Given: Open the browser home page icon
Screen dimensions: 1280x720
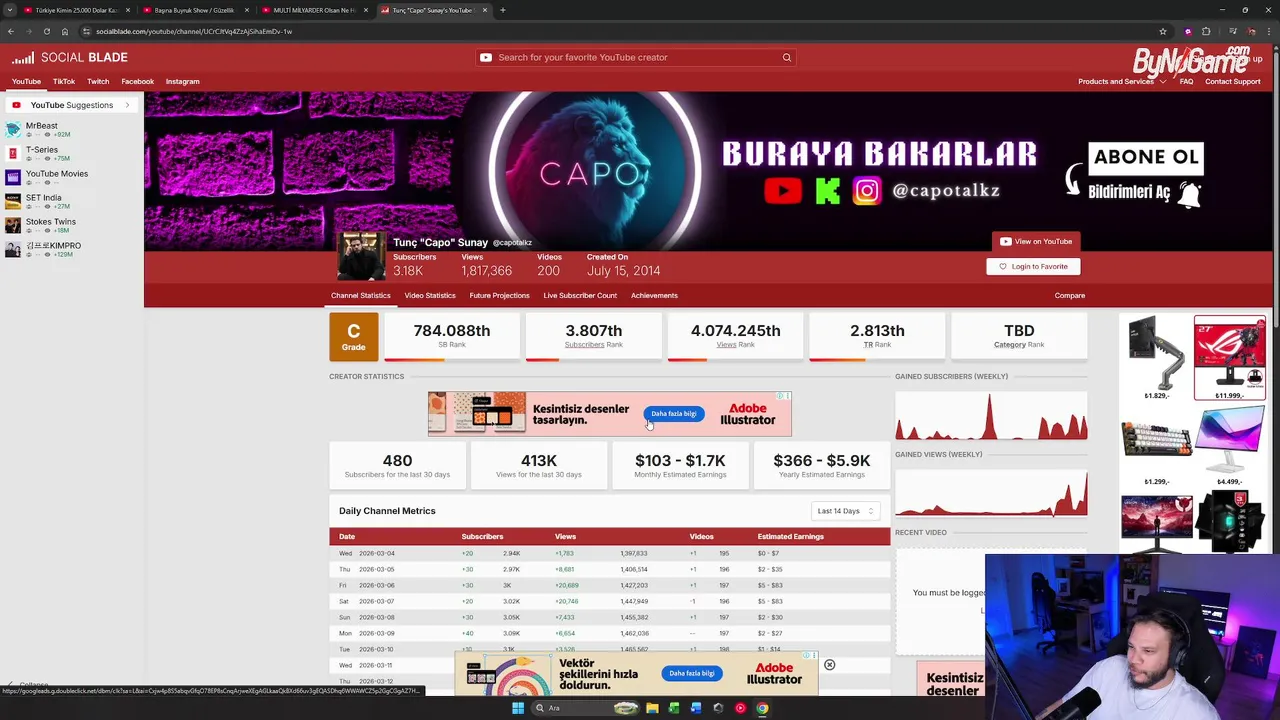Looking at the screenshot, I should tap(64, 31).
